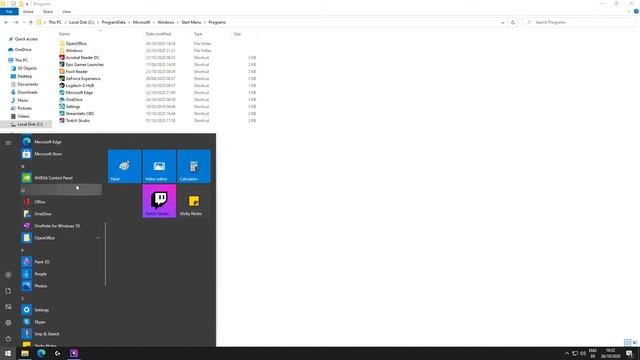This screenshot has width=640, height=360.
Task: Open Microsoft Store from Start app list
Action: 61,154
